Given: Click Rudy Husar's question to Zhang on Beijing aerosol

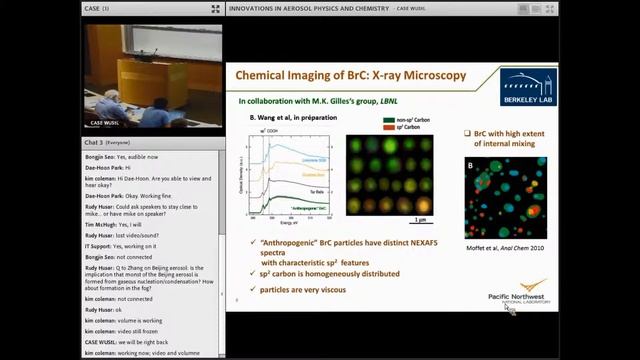Looking at the screenshot, I should click(149, 278).
